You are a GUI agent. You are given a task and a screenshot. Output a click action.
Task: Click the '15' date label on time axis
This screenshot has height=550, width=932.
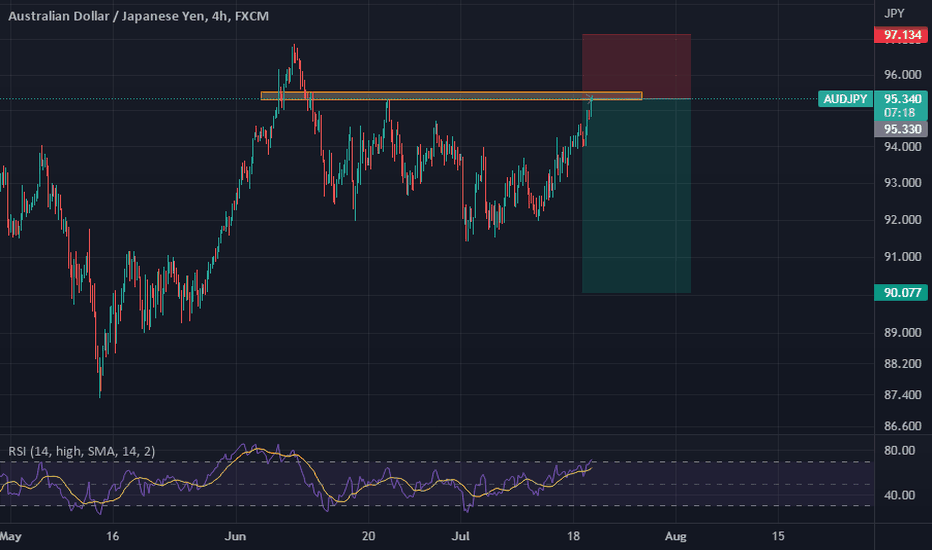pyautogui.click(x=778, y=536)
